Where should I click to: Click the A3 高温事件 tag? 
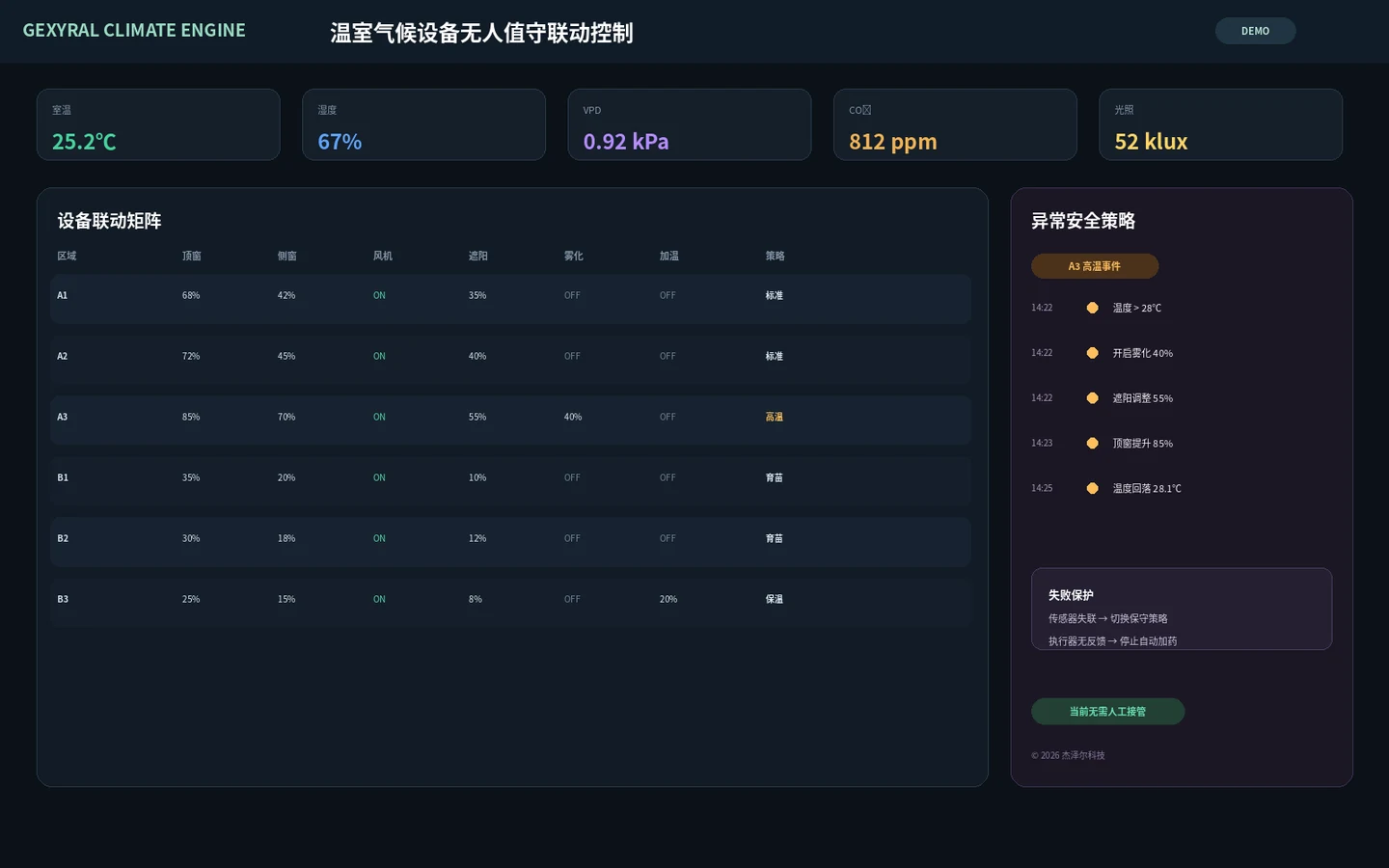[x=1095, y=266]
